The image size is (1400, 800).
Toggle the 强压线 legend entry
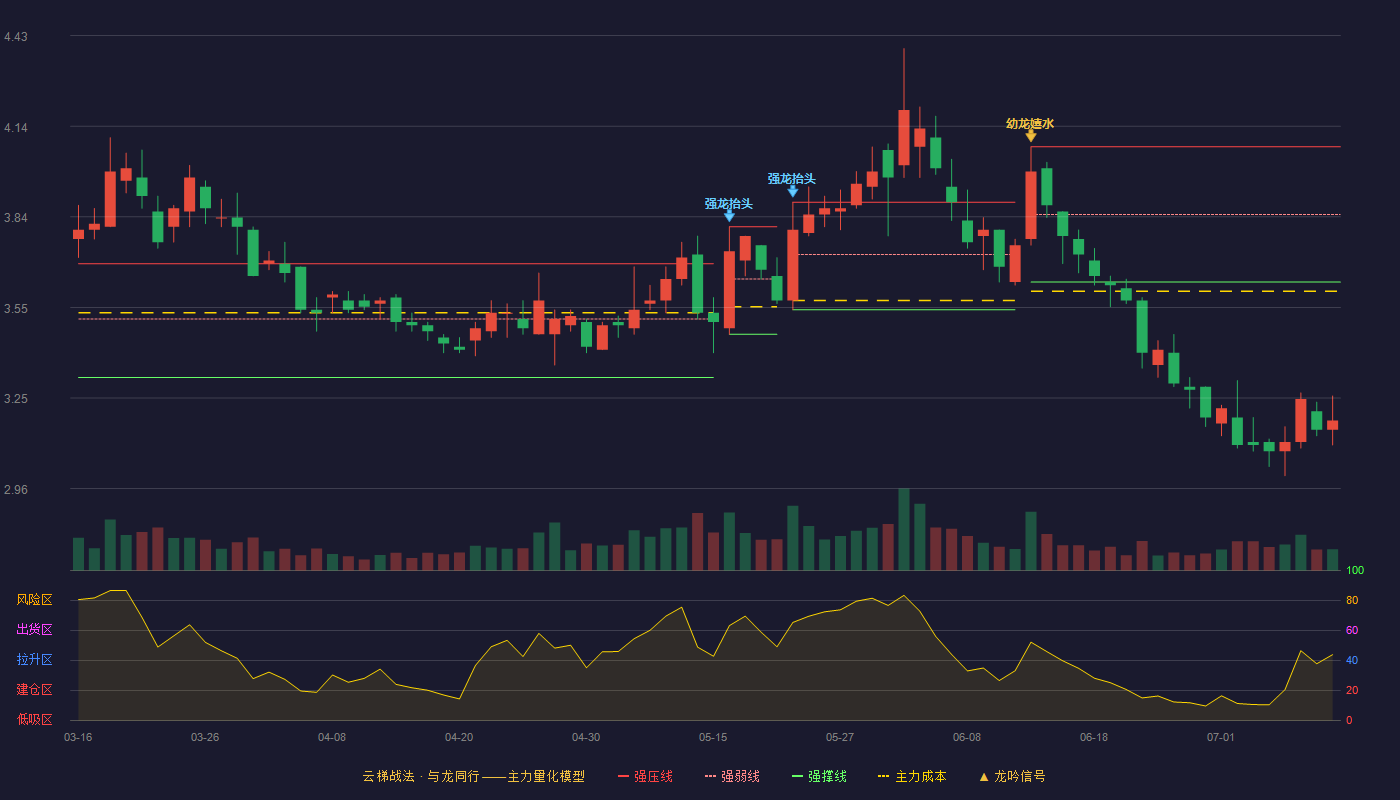645,776
